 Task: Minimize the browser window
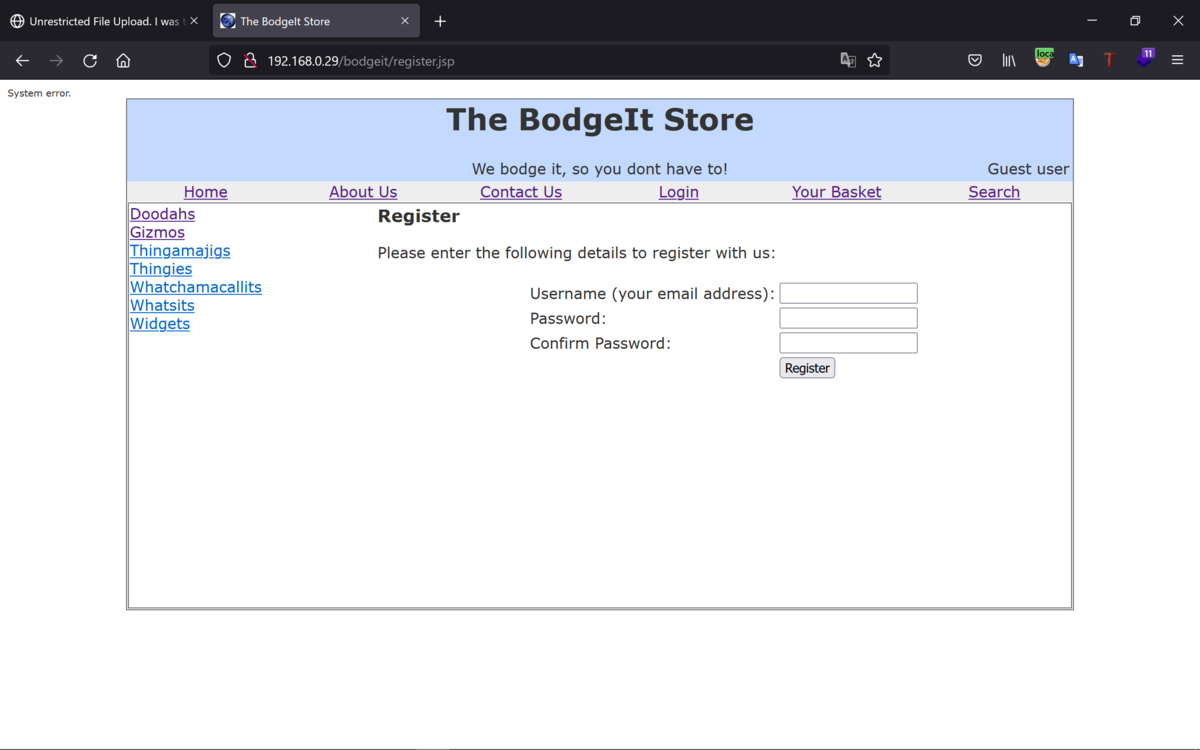pos(1092,21)
